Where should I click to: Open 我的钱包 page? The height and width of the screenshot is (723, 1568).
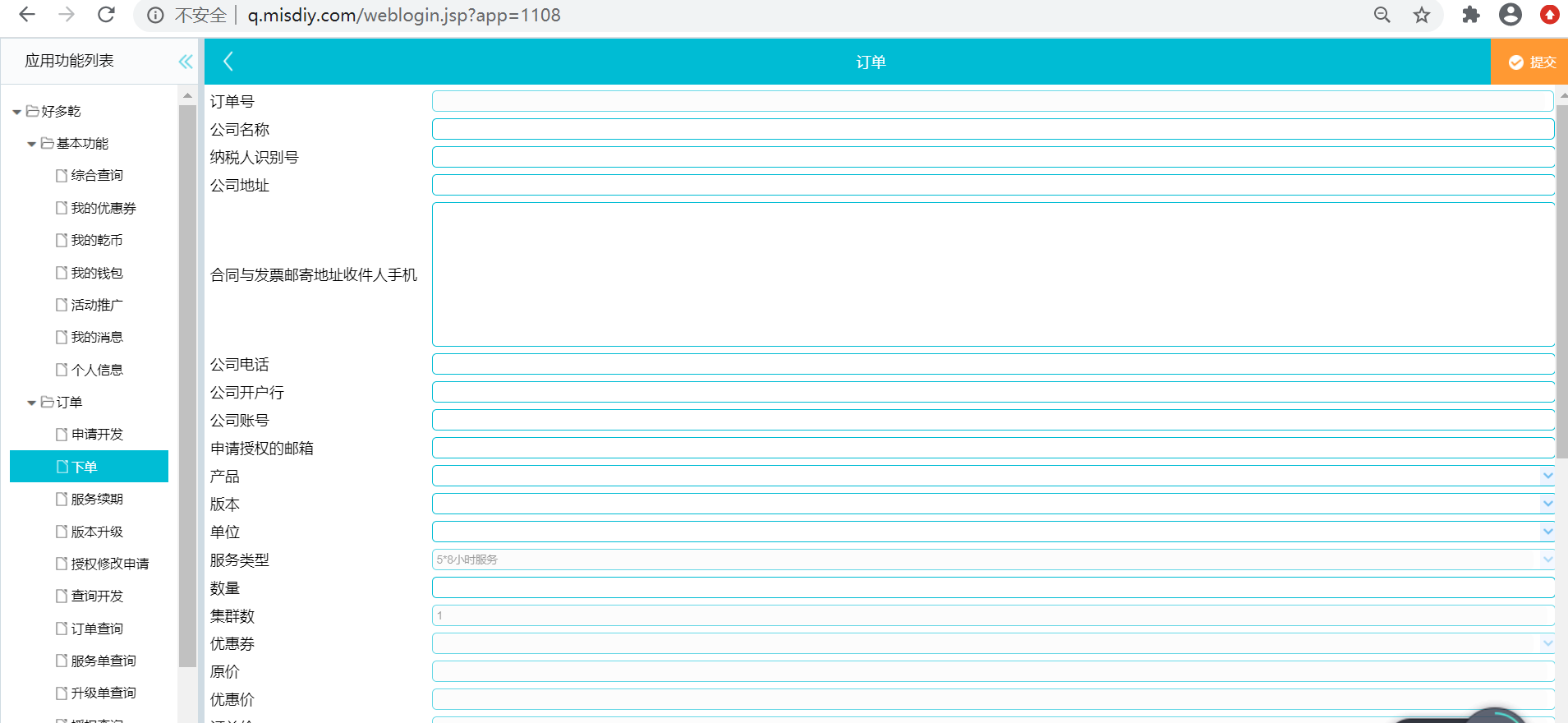pos(90,274)
